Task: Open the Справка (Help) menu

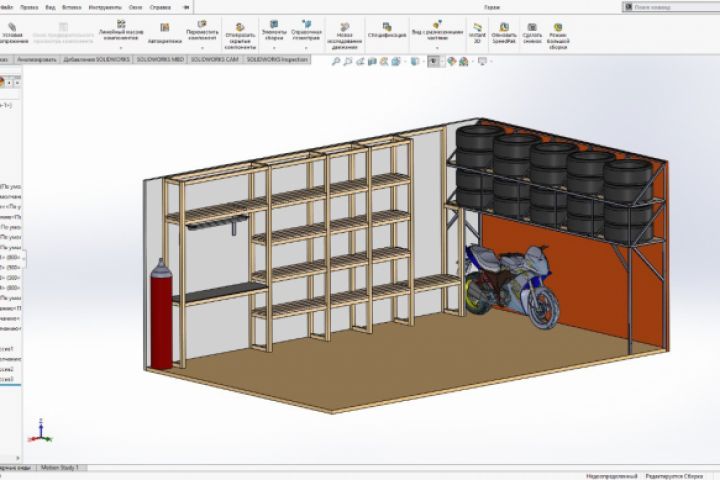Action: coord(160,7)
